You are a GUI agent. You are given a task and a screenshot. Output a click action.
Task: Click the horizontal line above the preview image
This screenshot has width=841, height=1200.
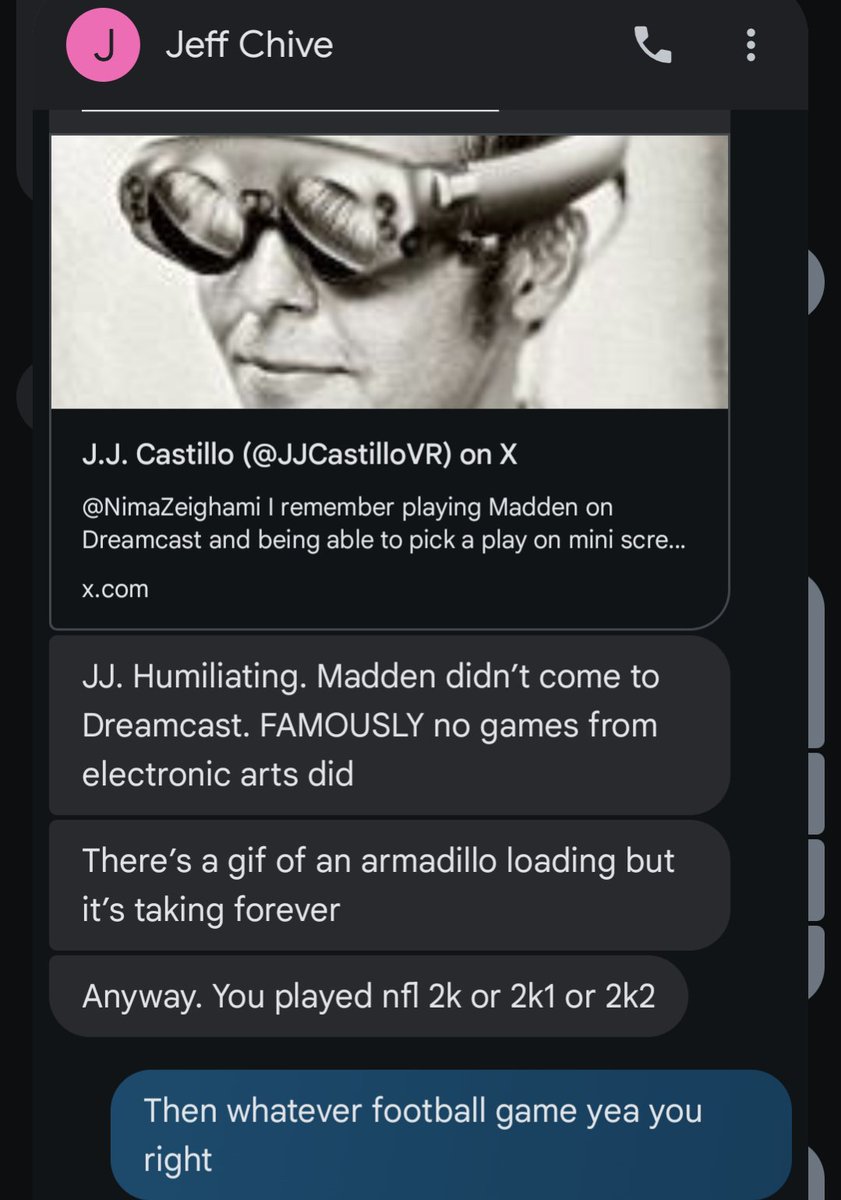tap(289, 108)
